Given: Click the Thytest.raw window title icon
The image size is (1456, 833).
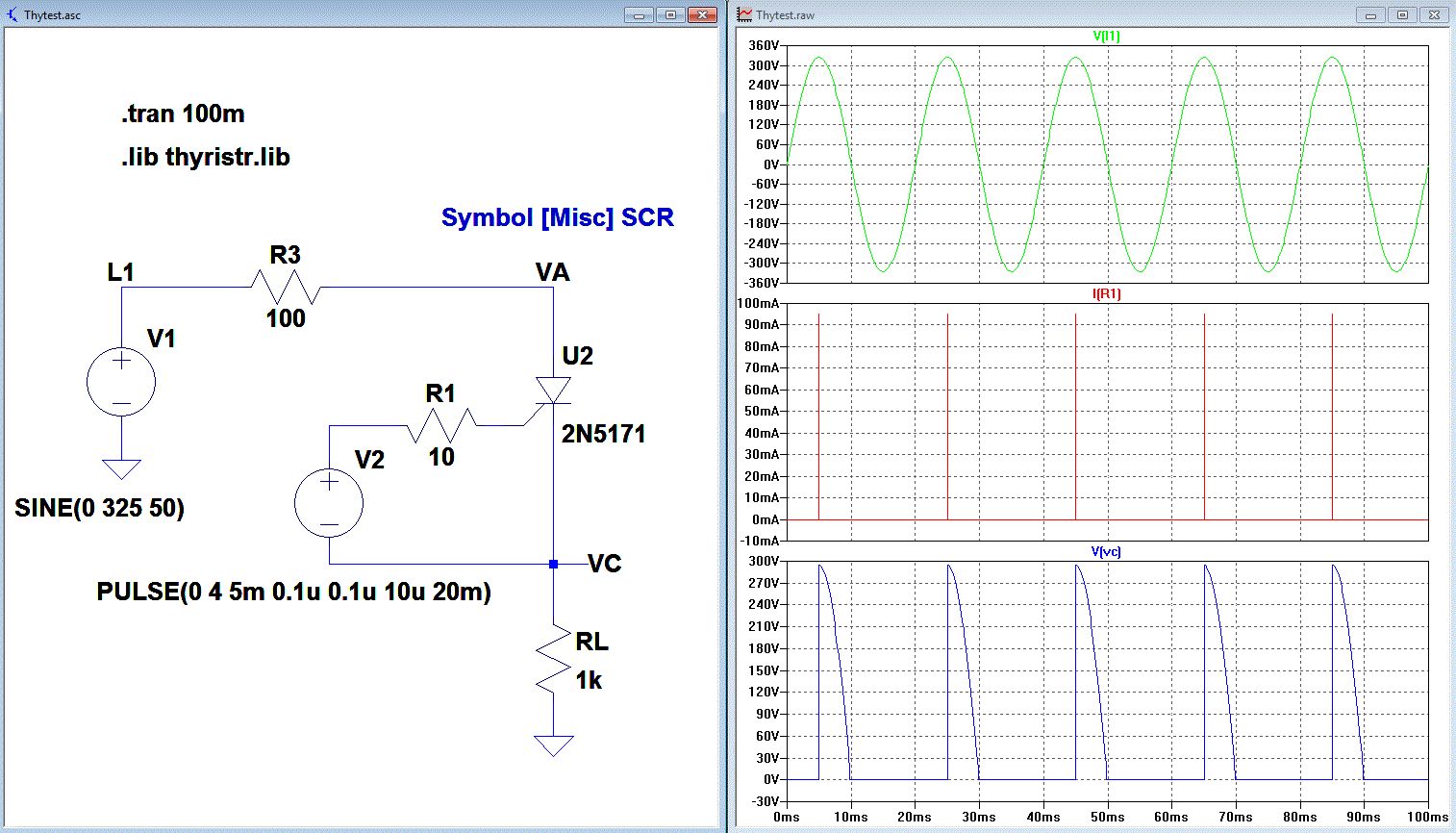Looking at the screenshot, I should click(744, 14).
